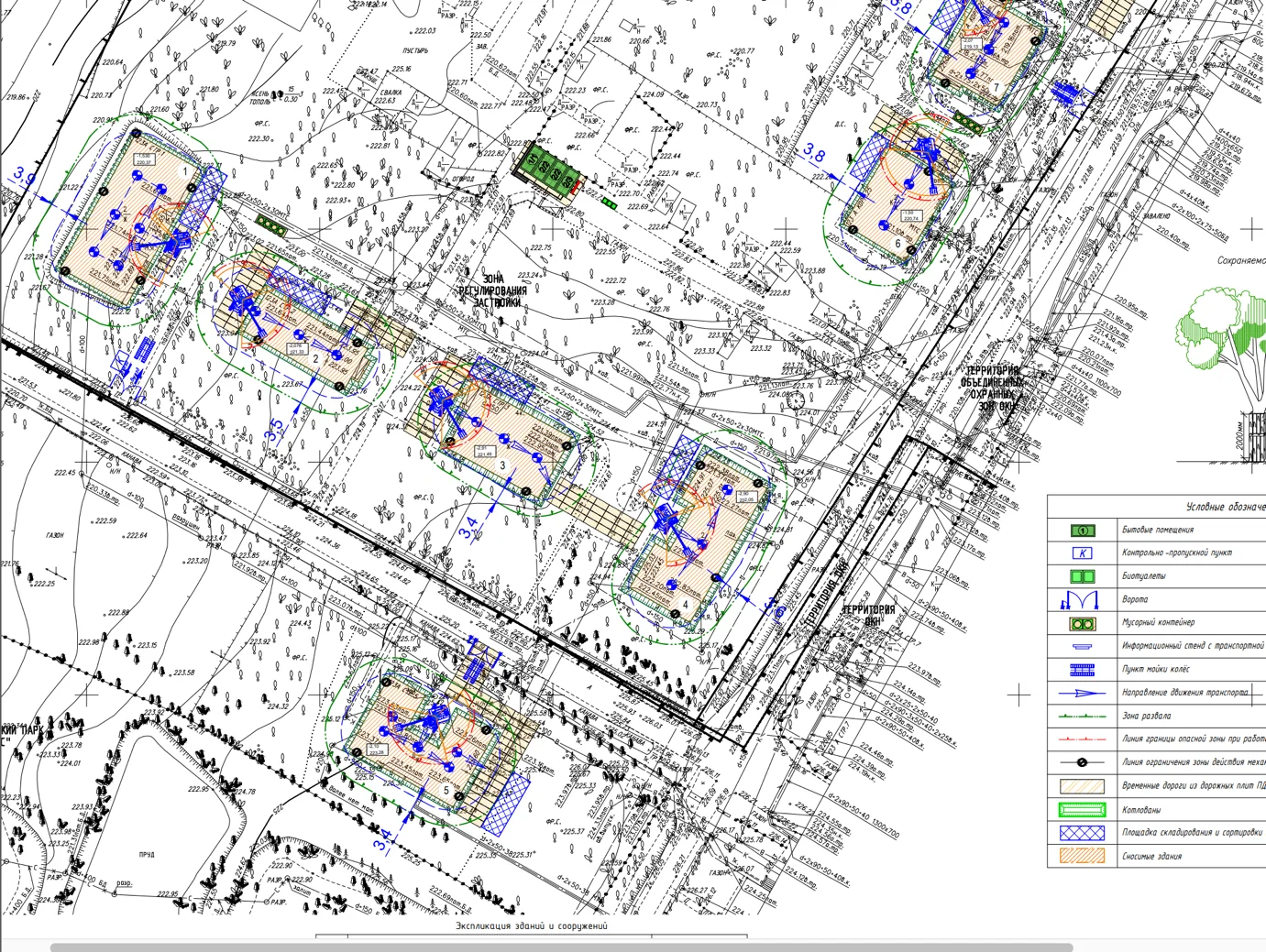The width and height of the screenshot is (1266, 952).
Task: Click the 'Условные обозначения' legend heading
Action: click(1226, 507)
